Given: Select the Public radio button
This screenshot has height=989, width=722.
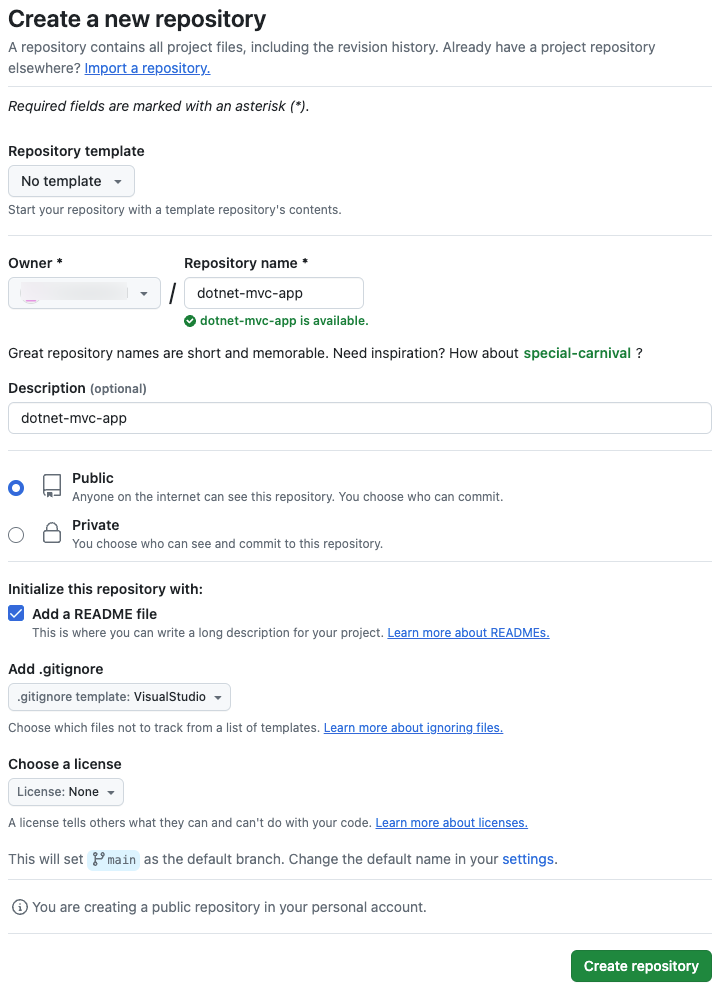Looking at the screenshot, I should 15,487.
